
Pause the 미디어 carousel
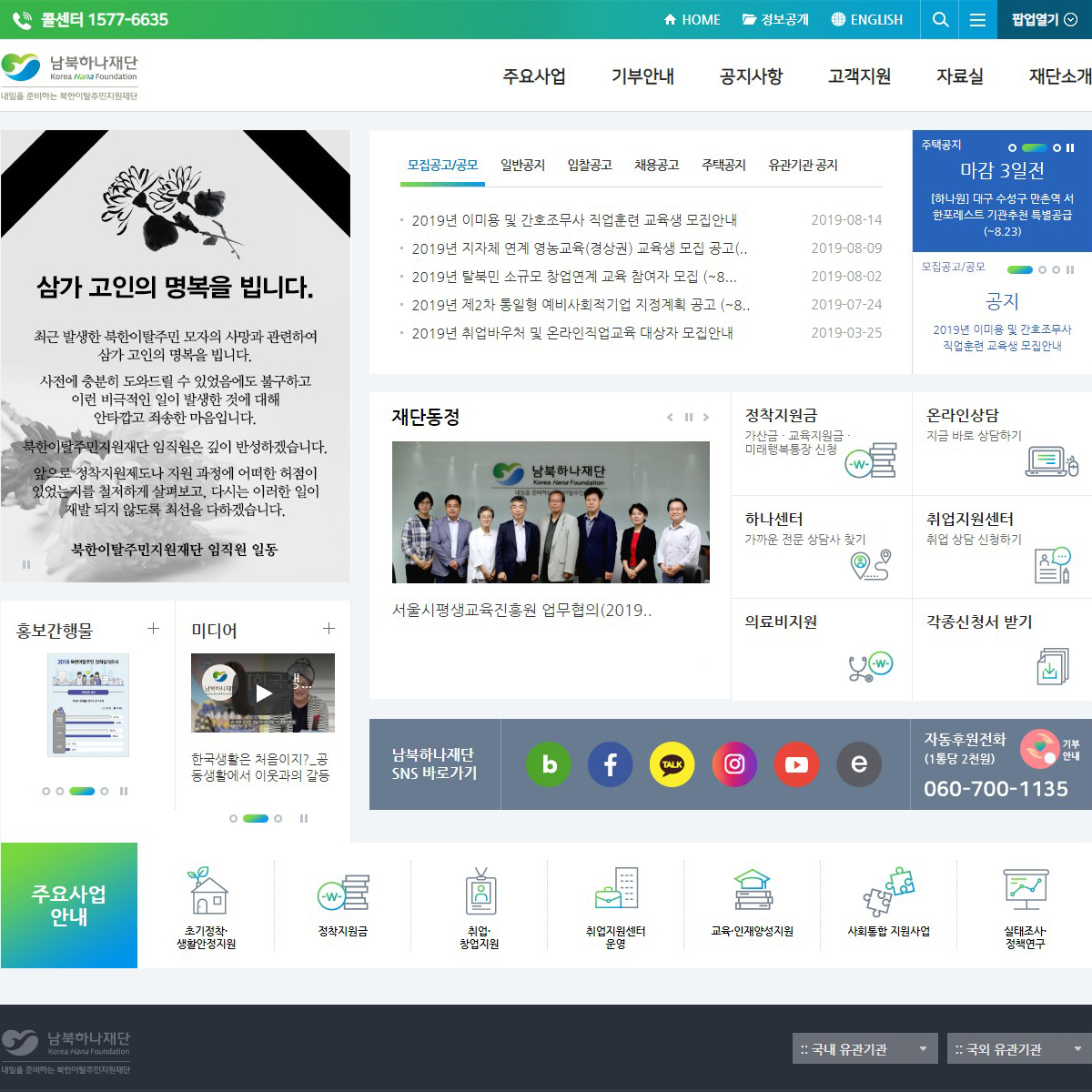[x=303, y=818]
